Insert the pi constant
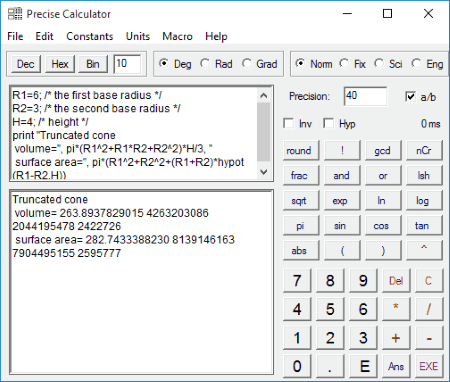450x382 pixels. click(301, 226)
